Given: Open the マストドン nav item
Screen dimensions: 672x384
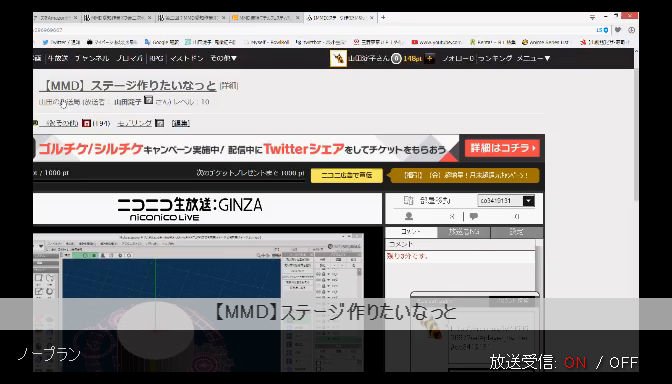Looking at the screenshot, I should pos(186,58).
